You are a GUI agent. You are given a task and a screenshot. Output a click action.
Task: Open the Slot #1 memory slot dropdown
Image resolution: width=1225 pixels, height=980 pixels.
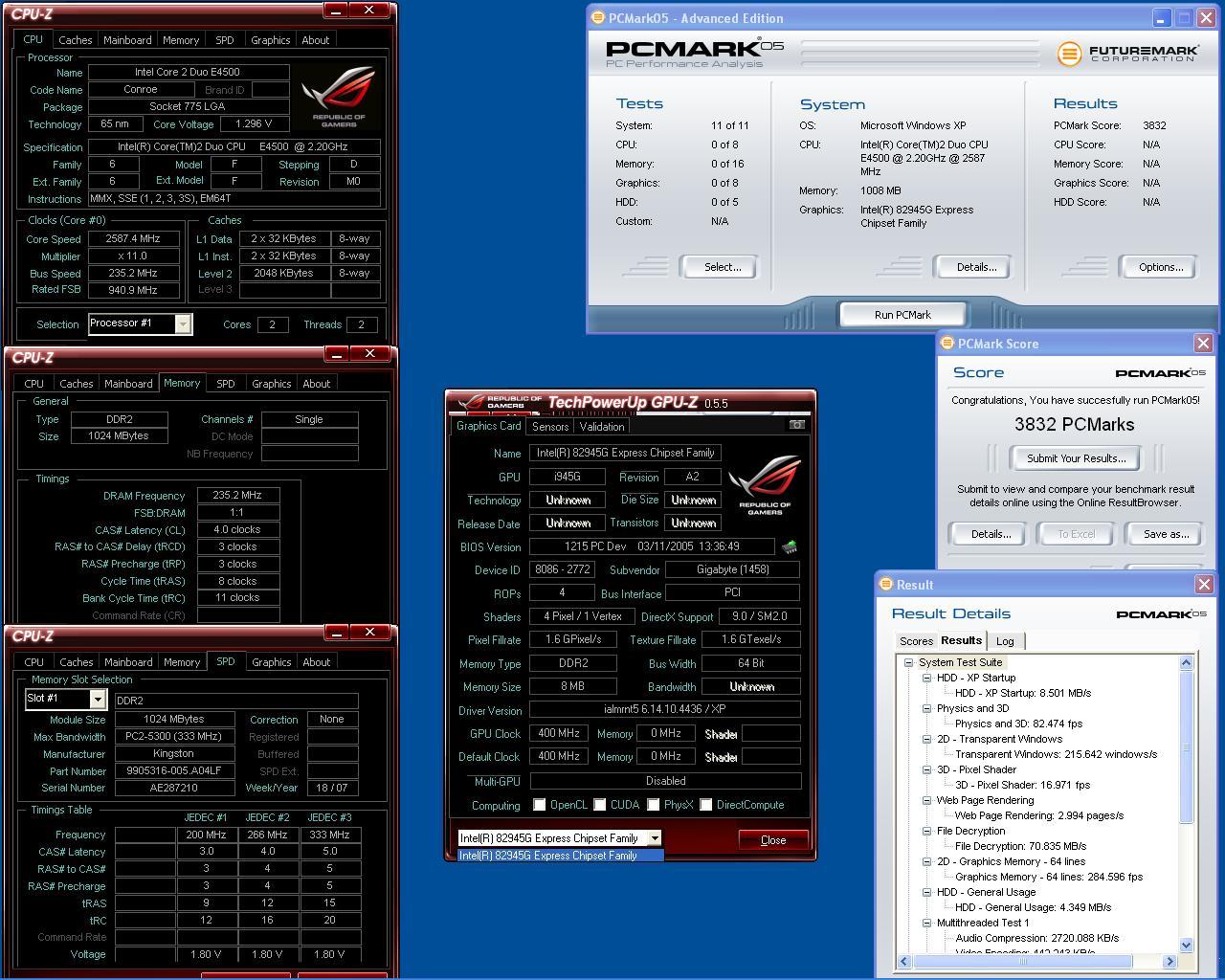tap(97, 700)
